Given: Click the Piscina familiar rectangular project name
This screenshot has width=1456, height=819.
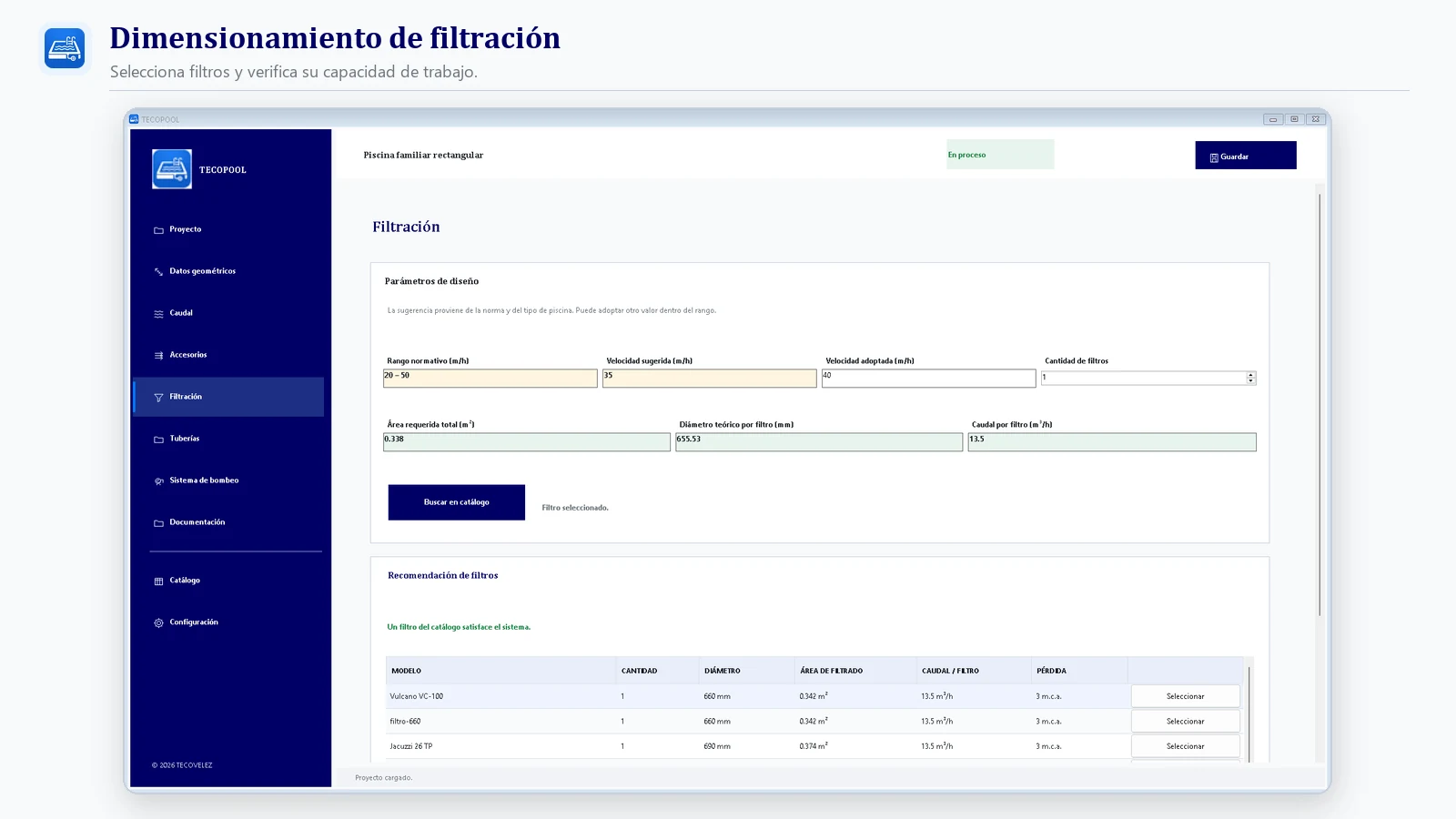Looking at the screenshot, I should pos(423,156).
